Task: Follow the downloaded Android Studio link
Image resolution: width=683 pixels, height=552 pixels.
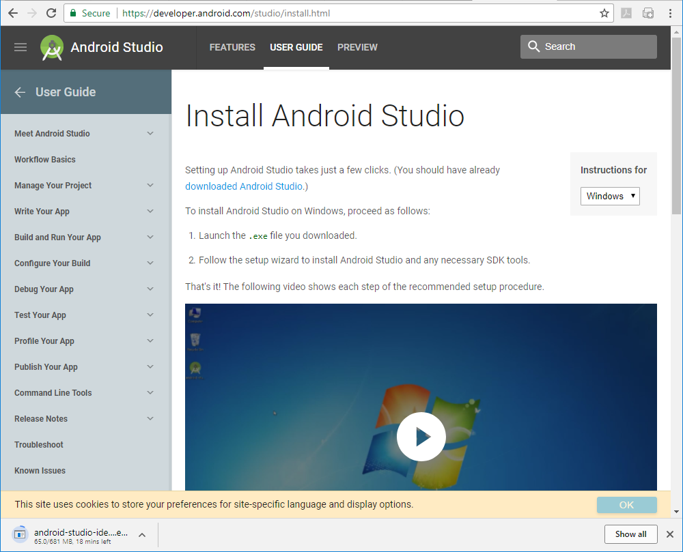Action: coord(244,186)
